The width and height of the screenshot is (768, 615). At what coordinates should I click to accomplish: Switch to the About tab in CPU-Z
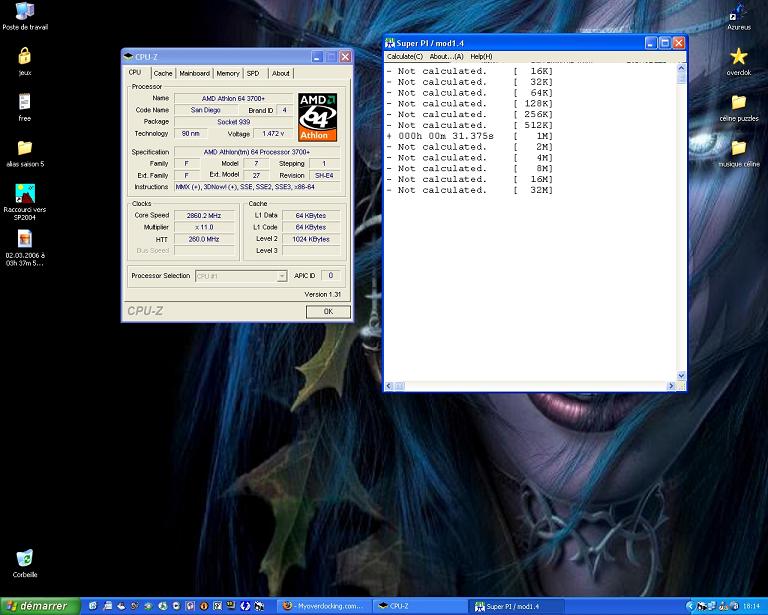click(x=281, y=73)
